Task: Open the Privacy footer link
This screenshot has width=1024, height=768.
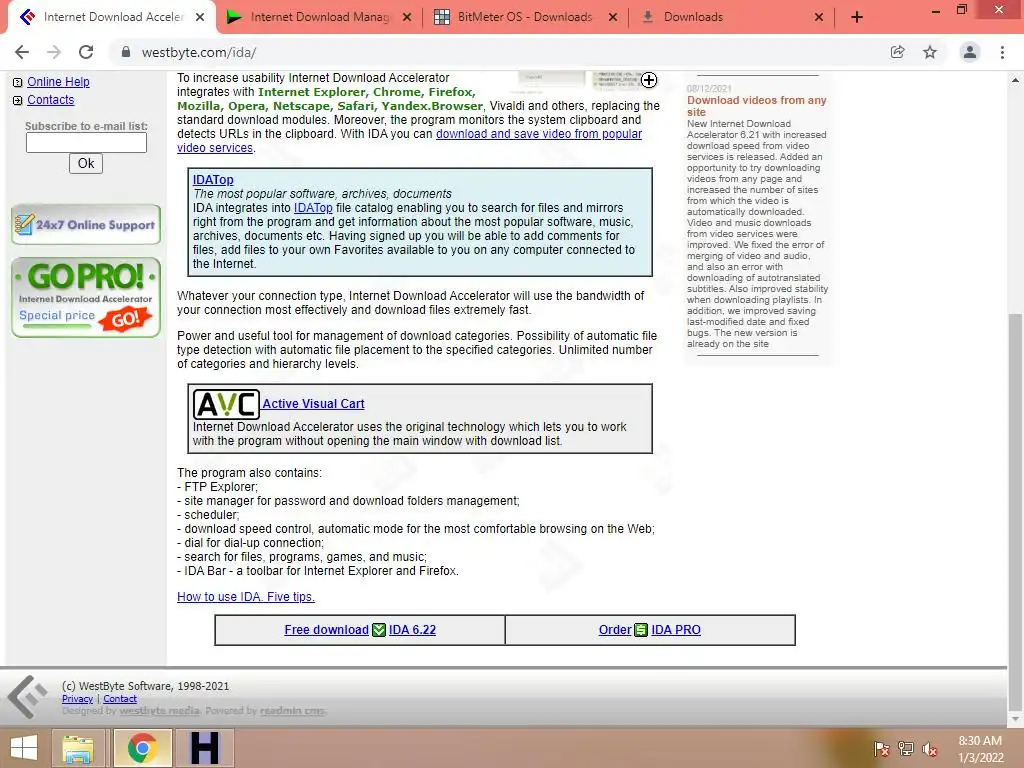Action: tap(77, 699)
